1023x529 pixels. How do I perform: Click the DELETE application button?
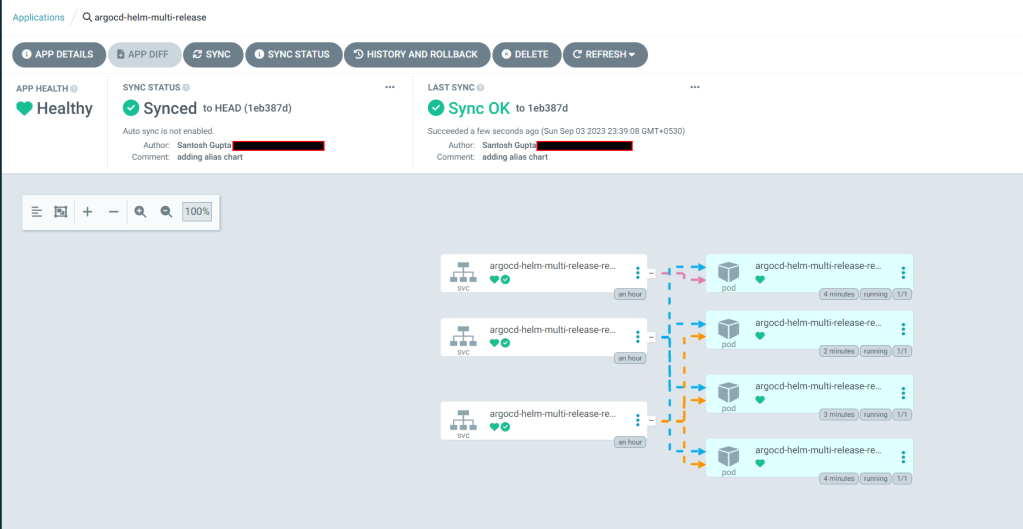coord(527,54)
